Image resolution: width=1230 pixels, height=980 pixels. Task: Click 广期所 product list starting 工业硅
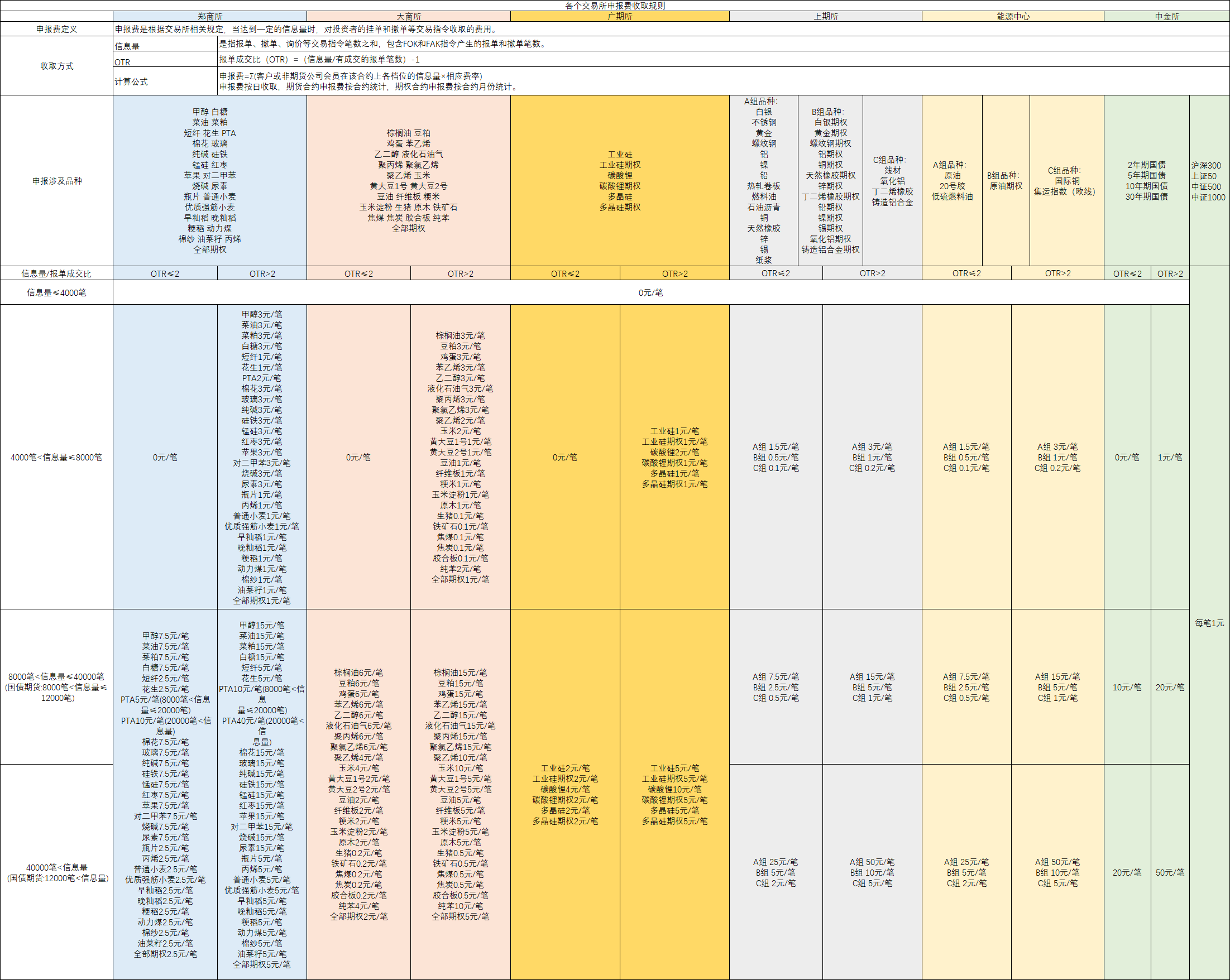pyautogui.click(x=620, y=181)
